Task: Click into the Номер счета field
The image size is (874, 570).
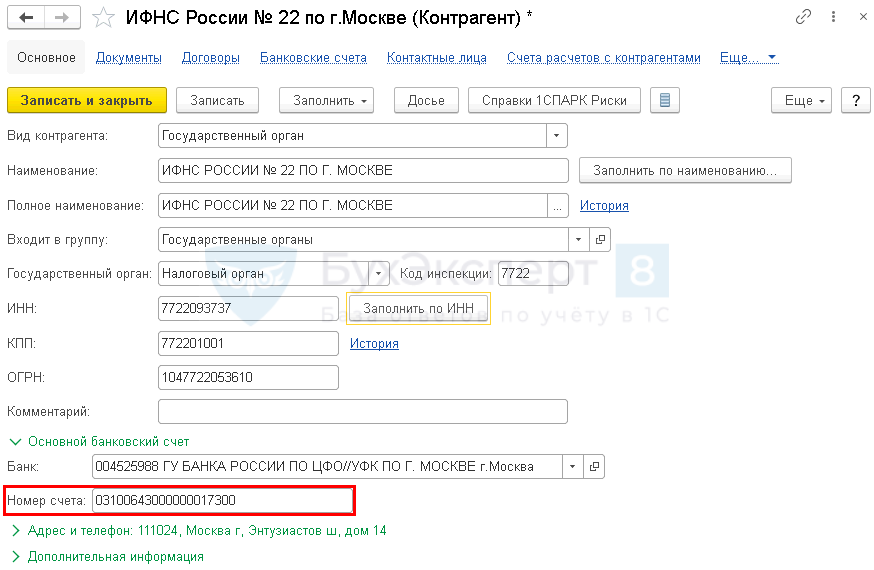Action: click(x=220, y=500)
